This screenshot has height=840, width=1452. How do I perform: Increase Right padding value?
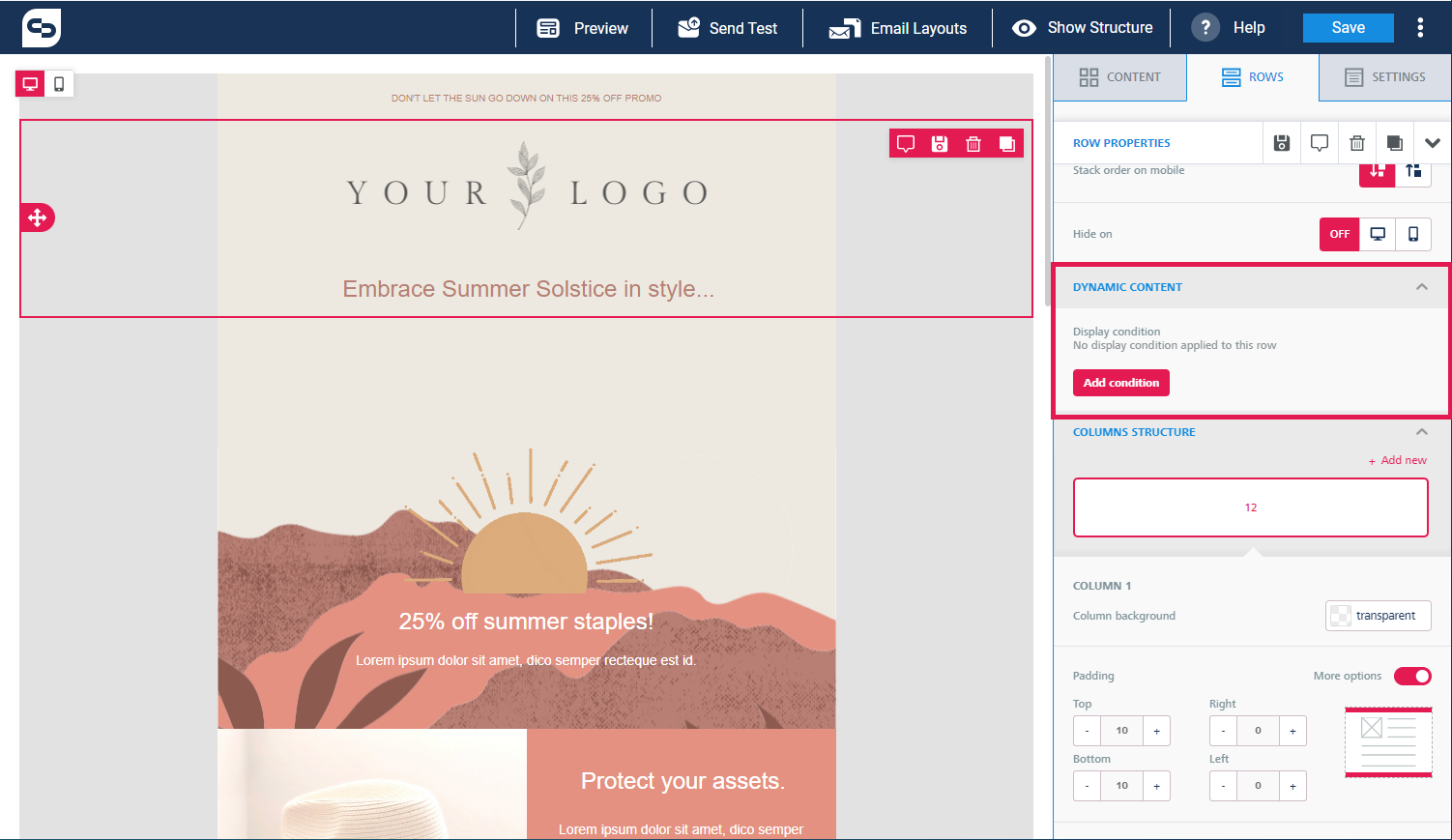1293,731
